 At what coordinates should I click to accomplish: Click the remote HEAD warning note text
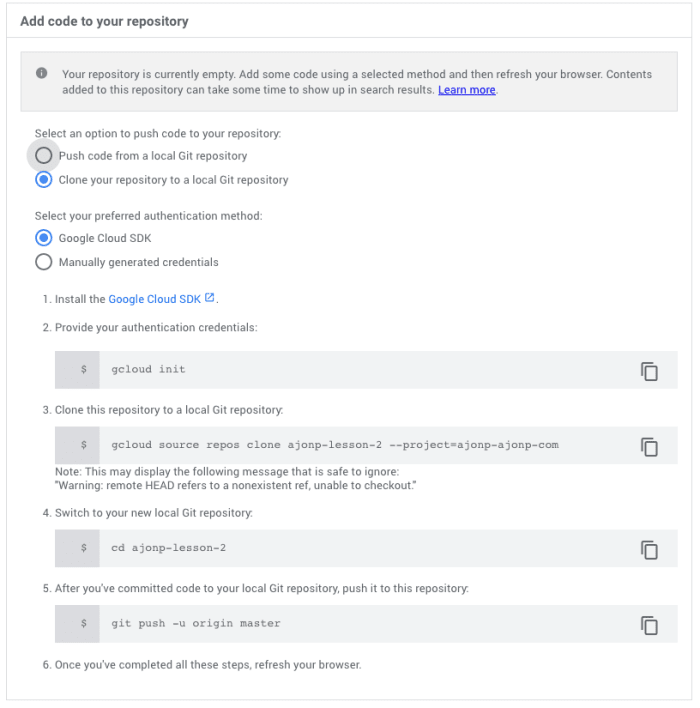235,485
